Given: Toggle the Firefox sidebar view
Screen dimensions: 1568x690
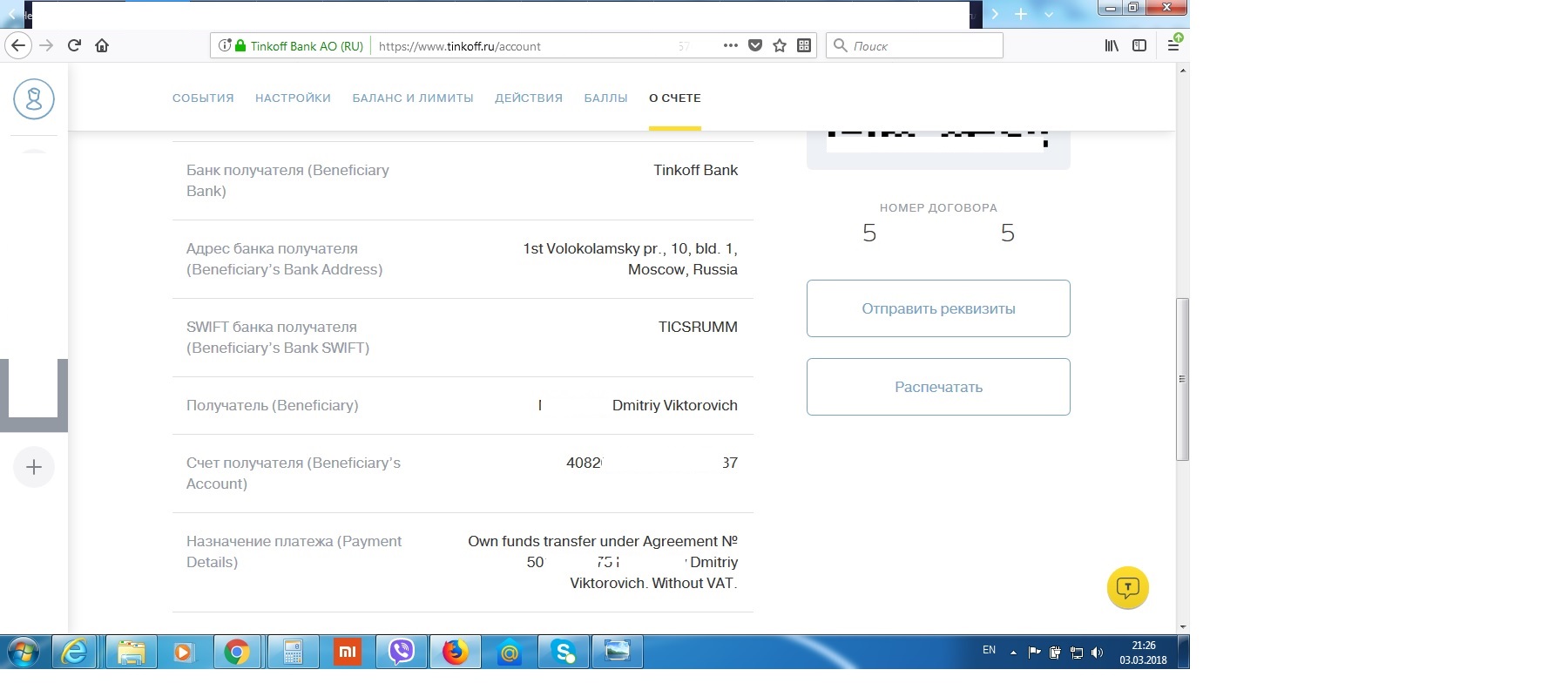Looking at the screenshot, I should (x=1139, y=45).
